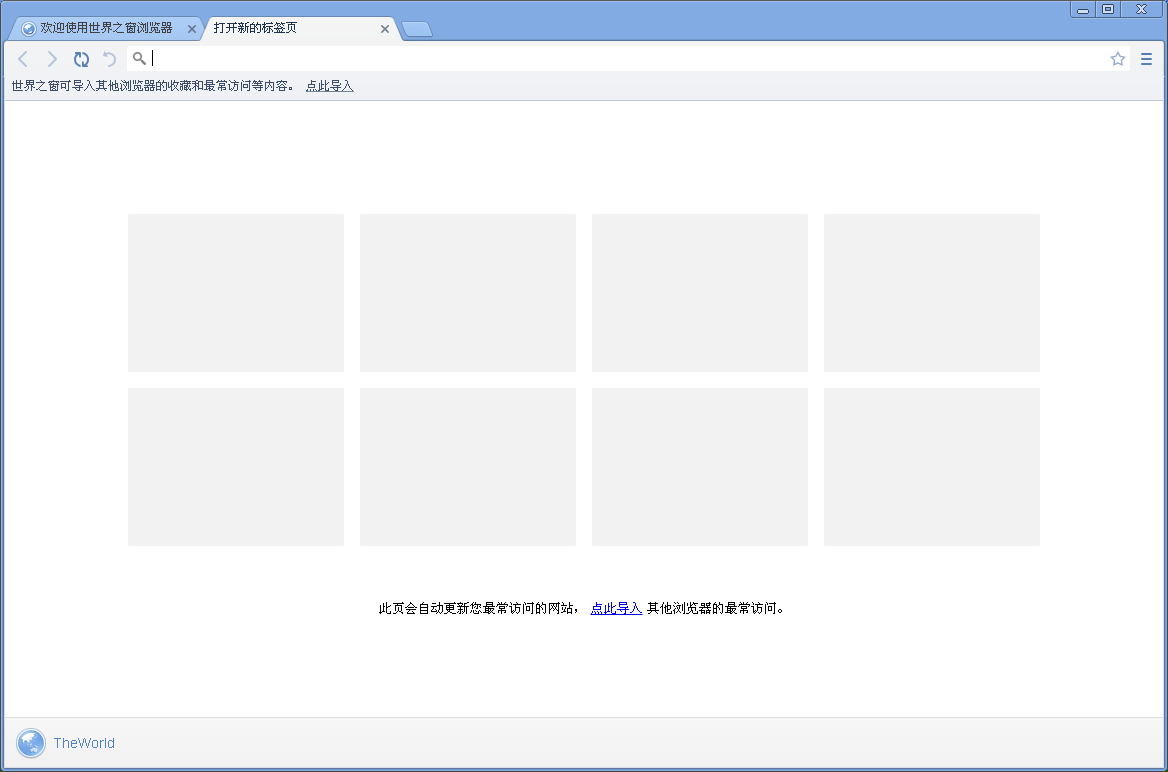Viewport: 1168px width, 772px height.
Task: Click 点此导入 link in the info bar
Action: click(x=329, y=86)
